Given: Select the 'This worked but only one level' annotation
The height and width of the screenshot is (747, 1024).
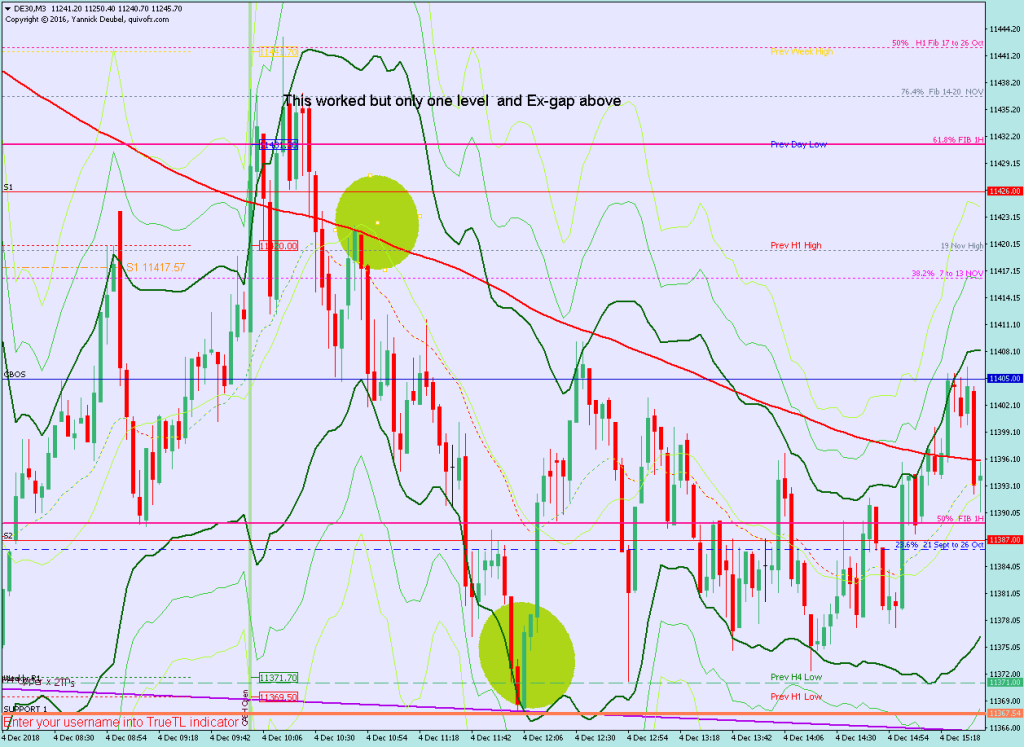Looking at the screenshot, I should (452, 101).
